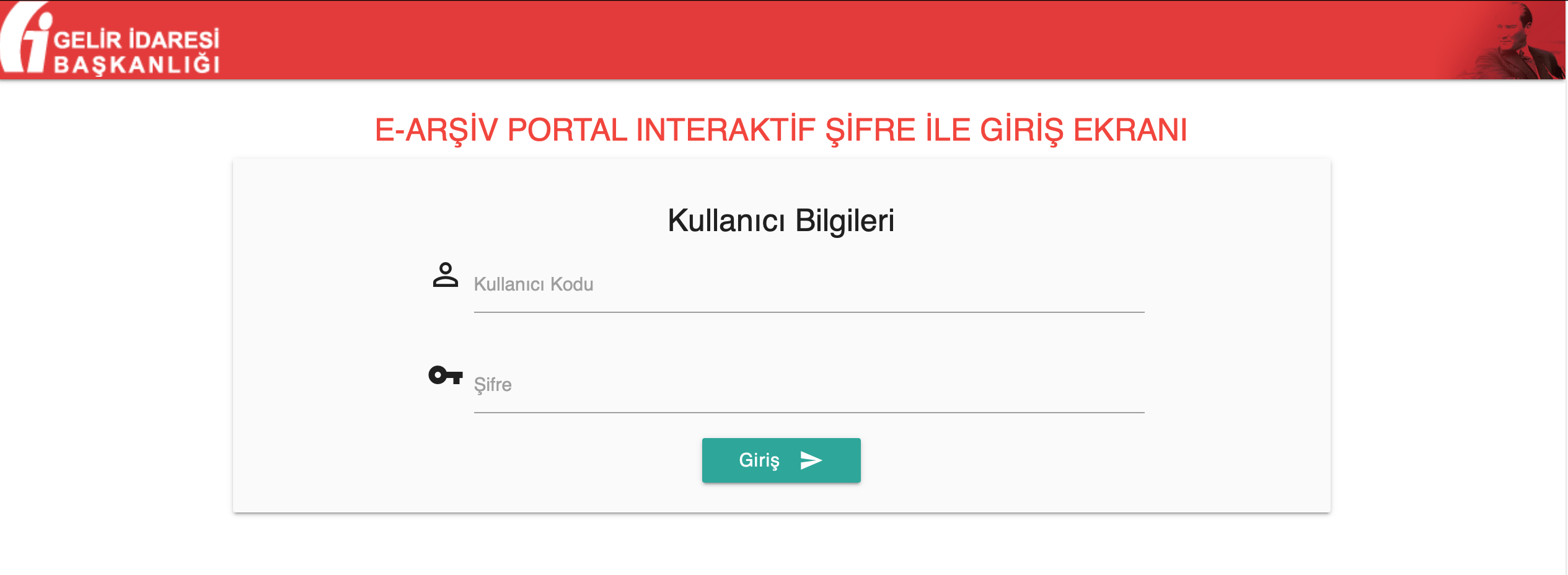Image resolution: width=1568 pixels, height=575 pixels.
Task: Click the Giriş text on the green button
Action: point(759,460)
